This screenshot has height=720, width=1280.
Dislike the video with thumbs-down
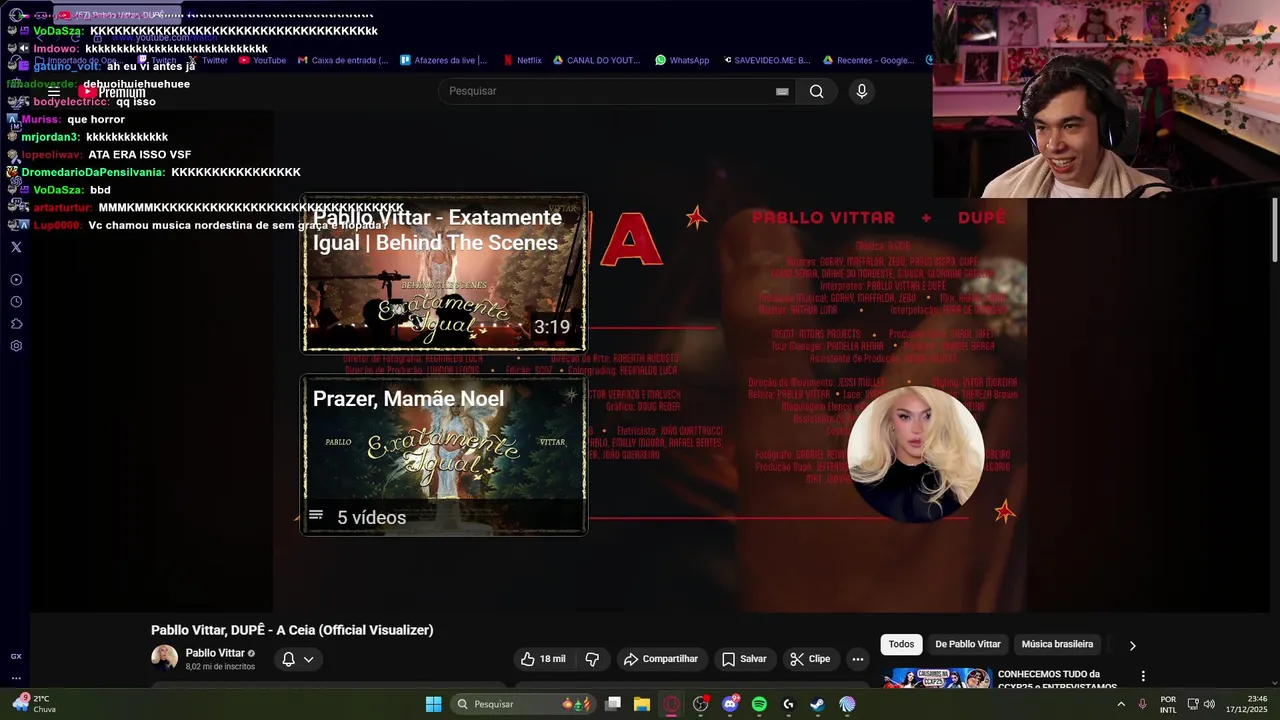click(x=592, y=659)
